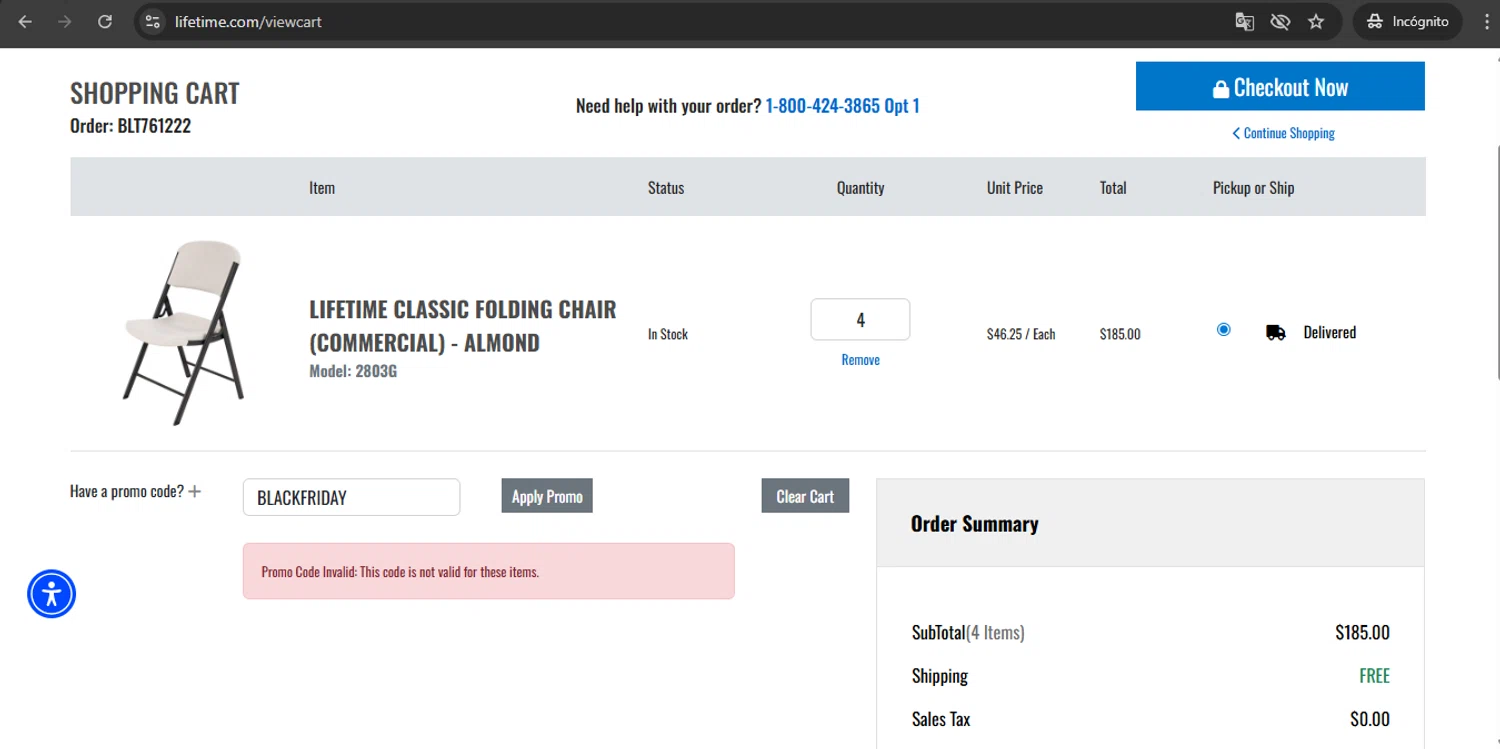1500x749 pixels.
Task: Click the 'Status' column header
Action: click(x=666, y=187)
